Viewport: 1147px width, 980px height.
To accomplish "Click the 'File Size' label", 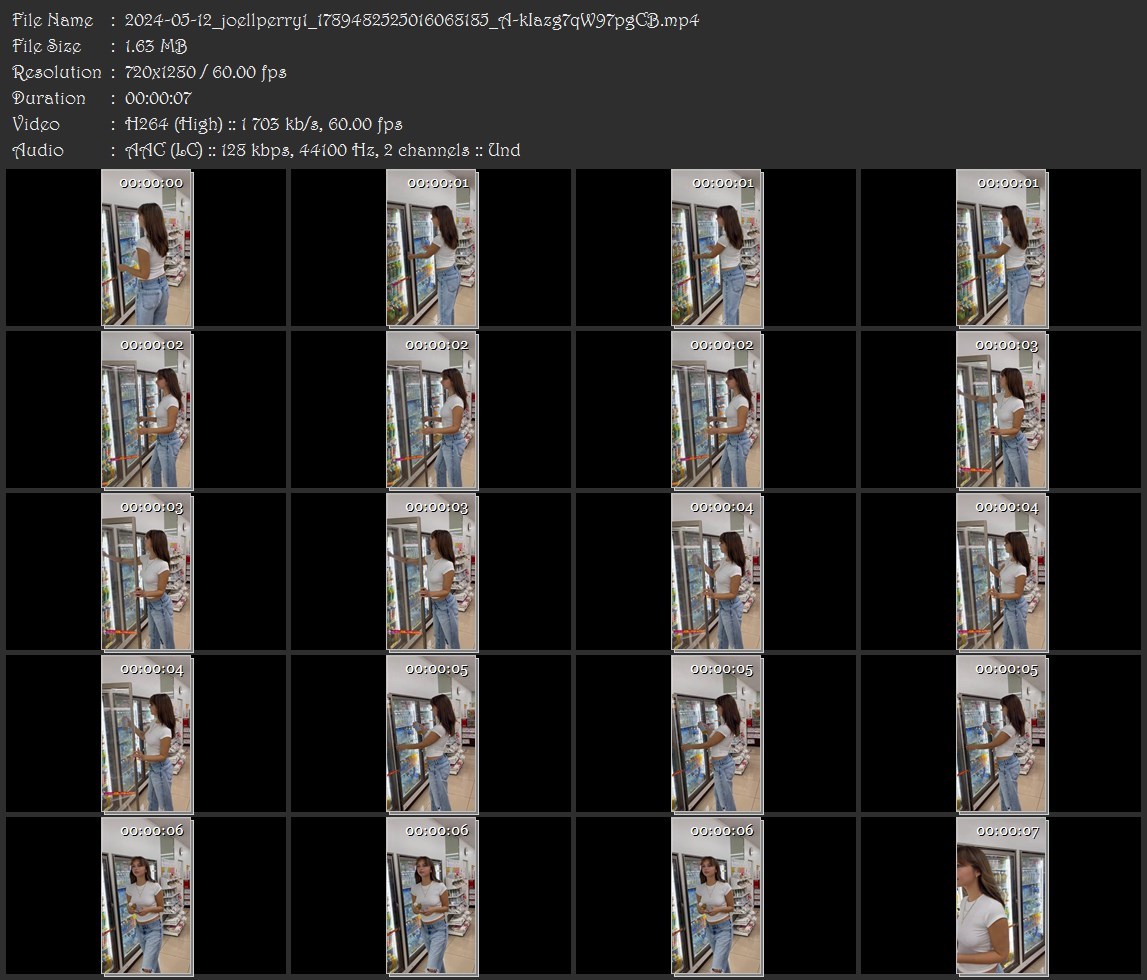I will coord(47,46).
